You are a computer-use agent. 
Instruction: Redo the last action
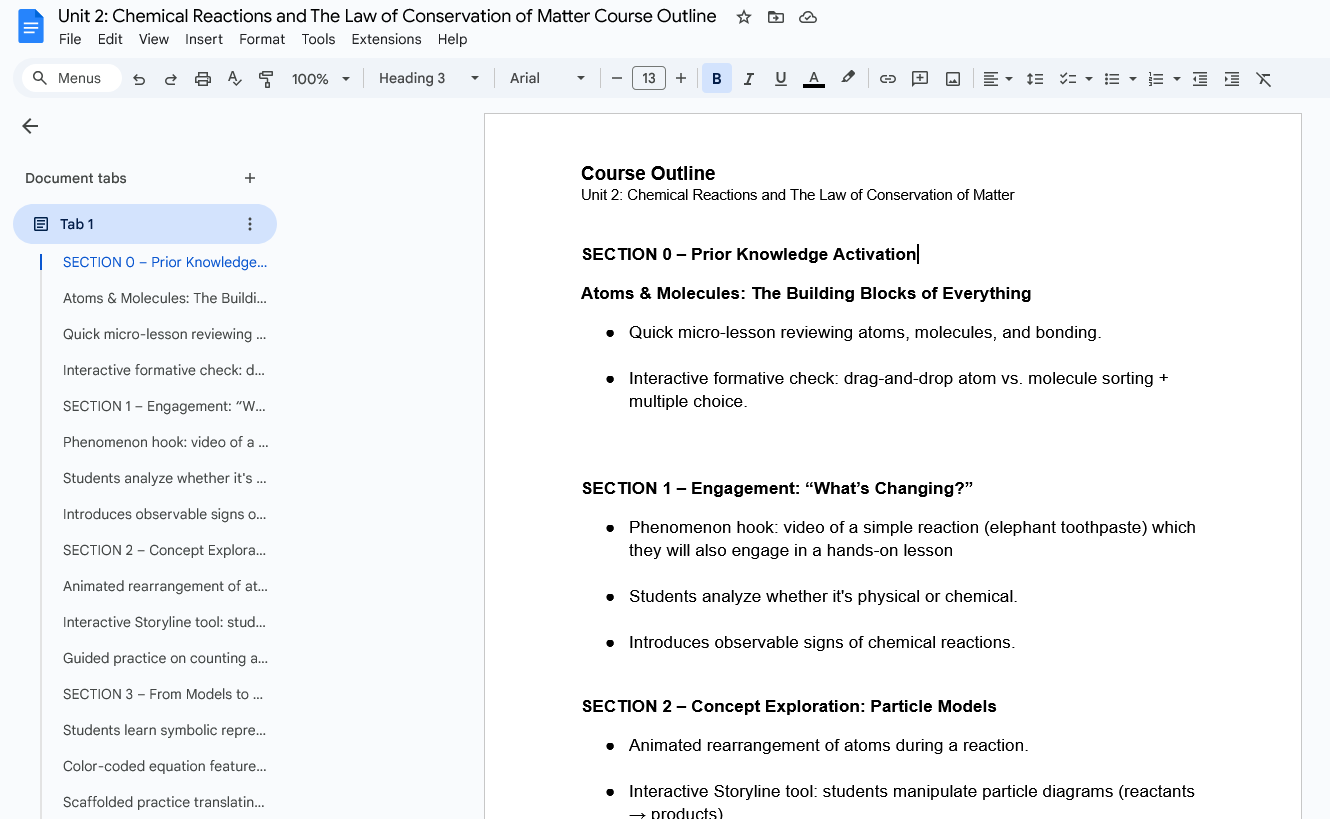(171, 79)
